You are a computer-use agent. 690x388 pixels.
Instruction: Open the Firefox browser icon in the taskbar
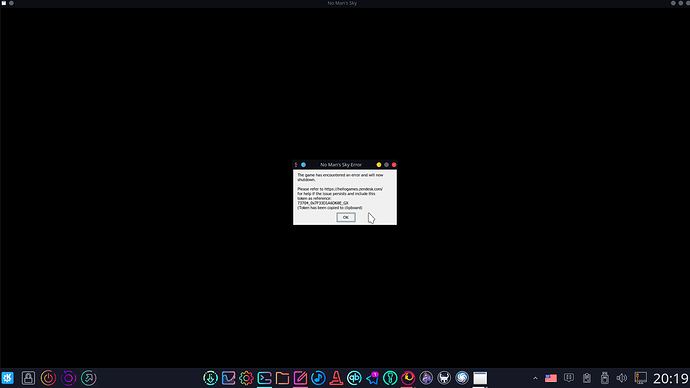[408, 378]
